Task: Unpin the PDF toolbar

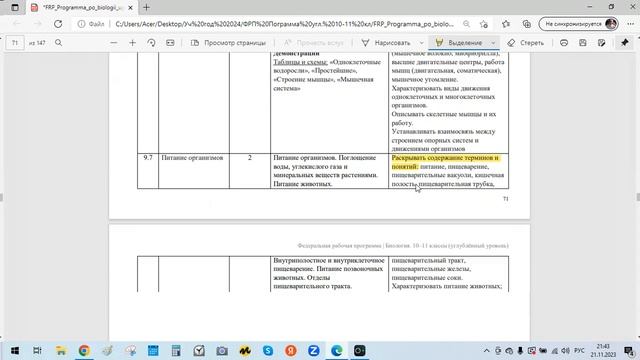Action: tap(624, 43)
